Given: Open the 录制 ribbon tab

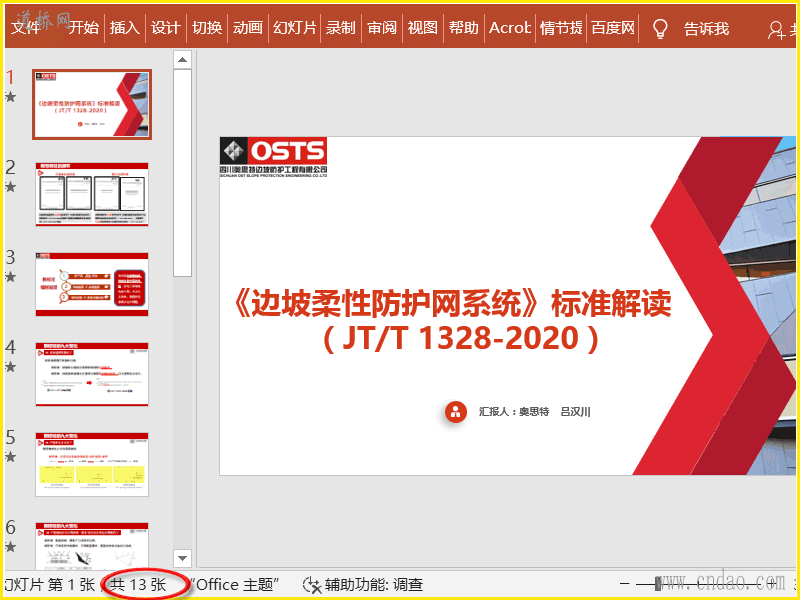Looking at the screenshot, I should [340, 28].
